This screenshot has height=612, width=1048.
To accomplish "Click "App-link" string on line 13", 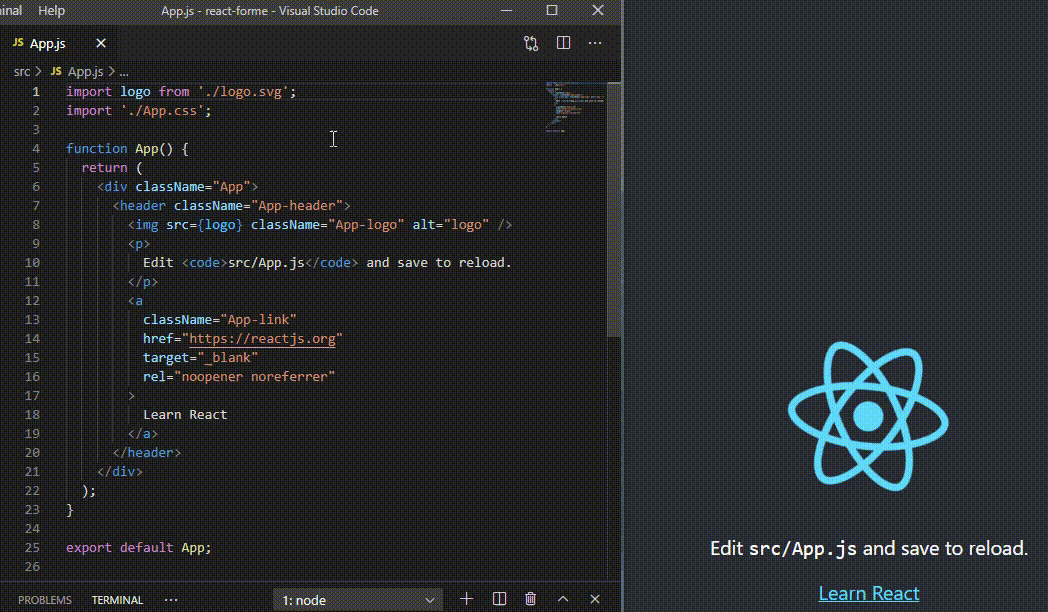I will point(258,320).
